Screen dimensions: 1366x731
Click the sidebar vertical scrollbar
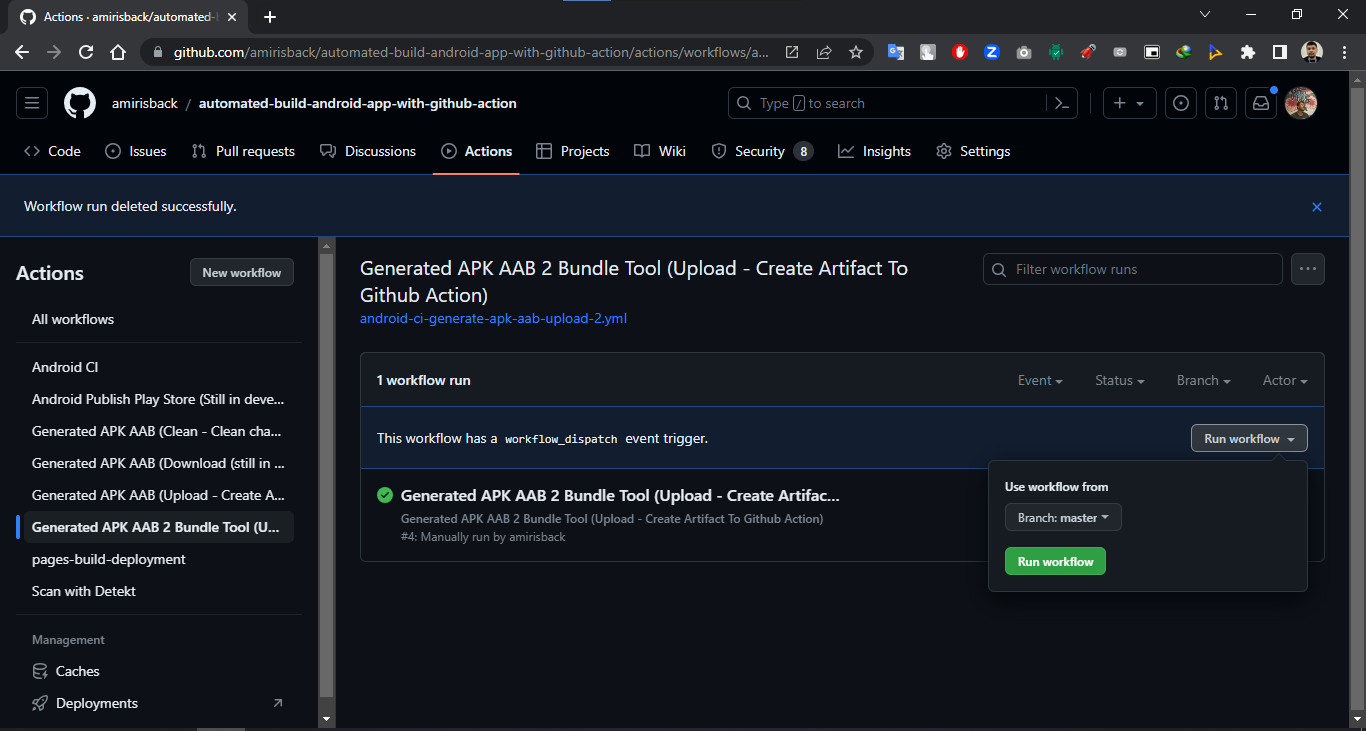click(x=326, y=475)
